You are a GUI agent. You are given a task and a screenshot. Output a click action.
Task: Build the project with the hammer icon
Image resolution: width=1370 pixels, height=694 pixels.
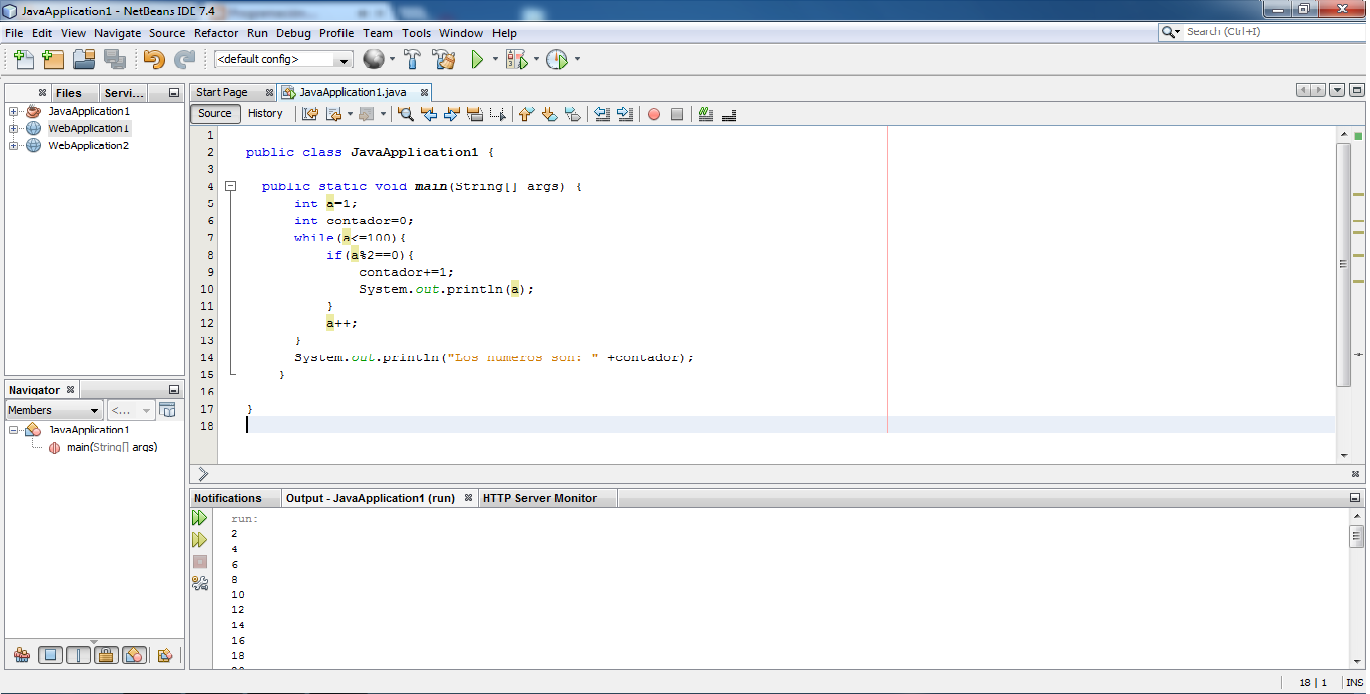(x=413, y=59)
